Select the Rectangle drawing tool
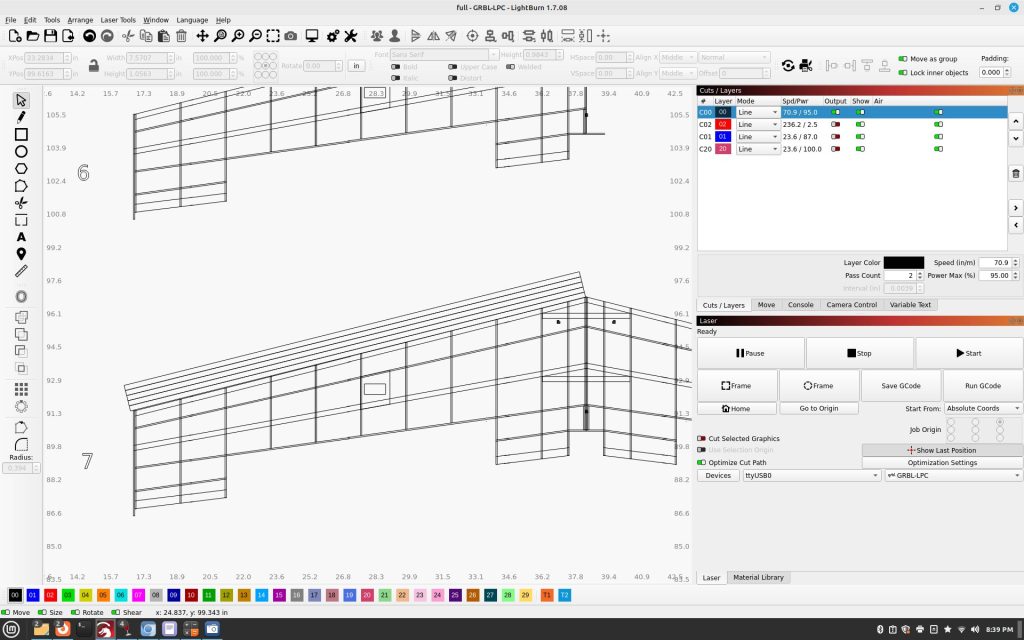The height and width of the screenshot is (640, 1024). 21,134
